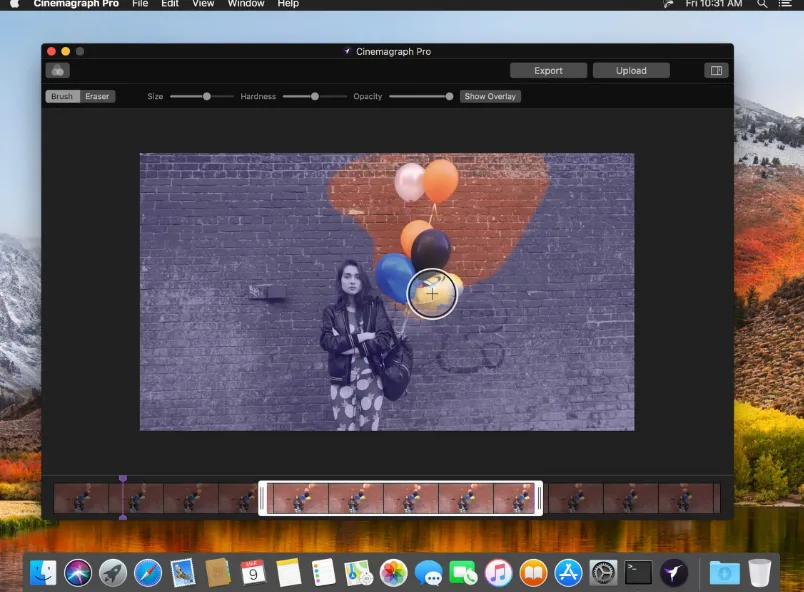Click the menu bar clock
804x592 pixels.
tap(714, 4)
